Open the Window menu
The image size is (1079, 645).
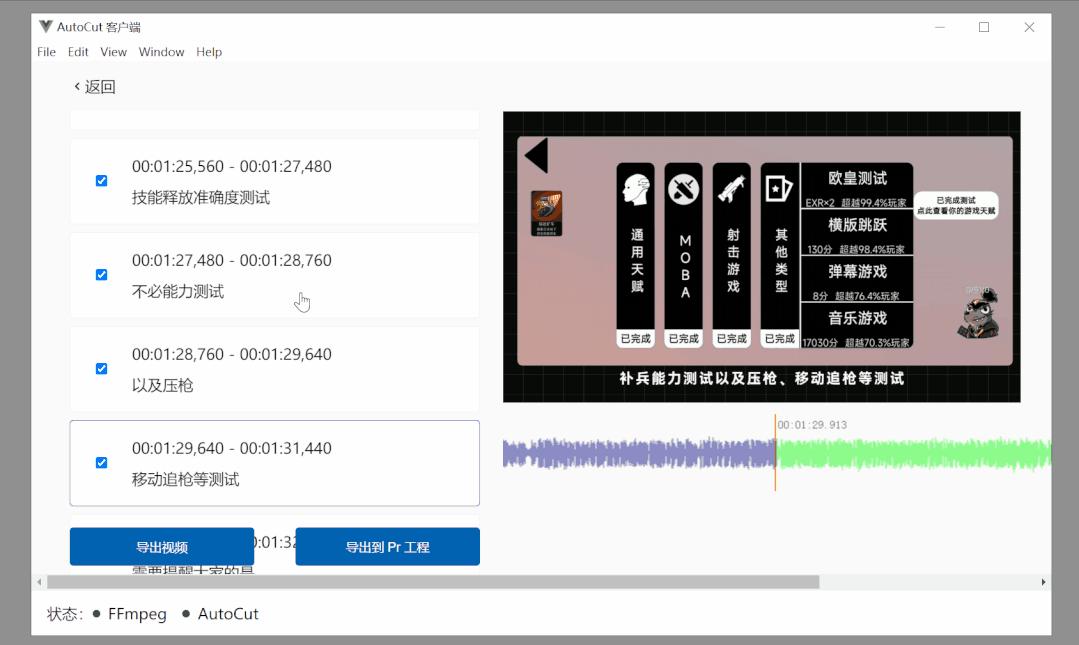161,52
